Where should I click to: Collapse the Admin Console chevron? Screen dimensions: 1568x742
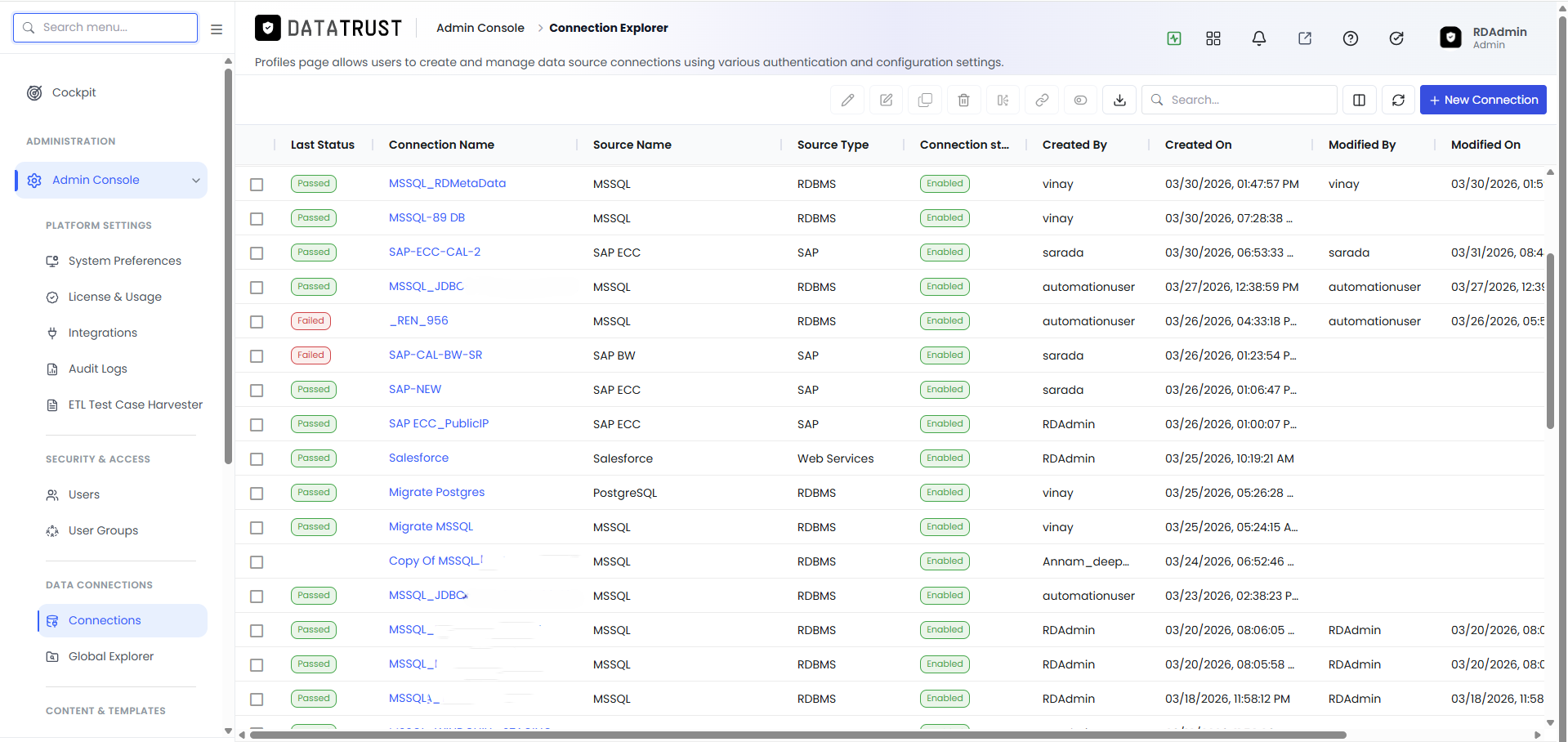point(196,181)
